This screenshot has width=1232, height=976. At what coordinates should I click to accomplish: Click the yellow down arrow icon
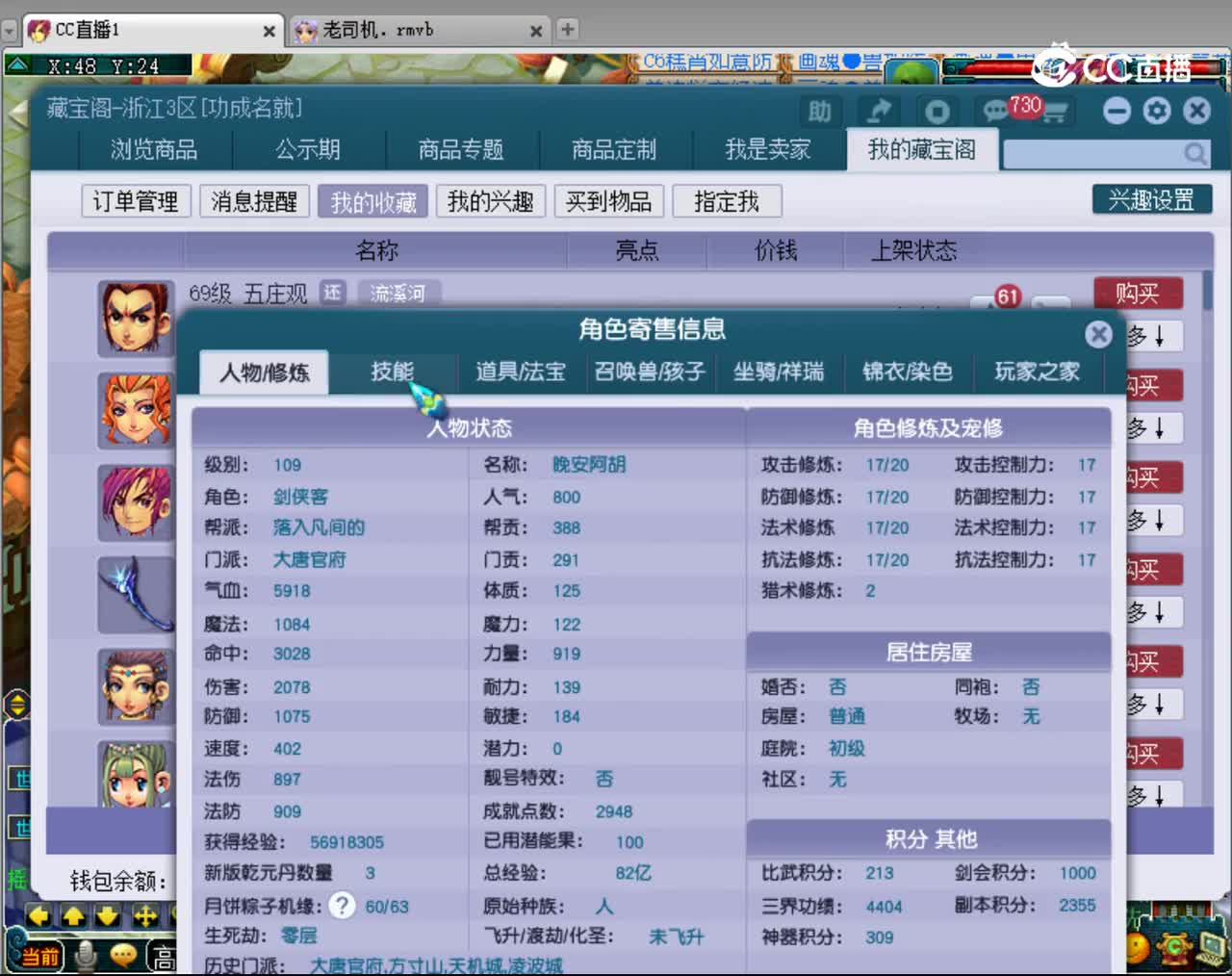click(108, 915)
